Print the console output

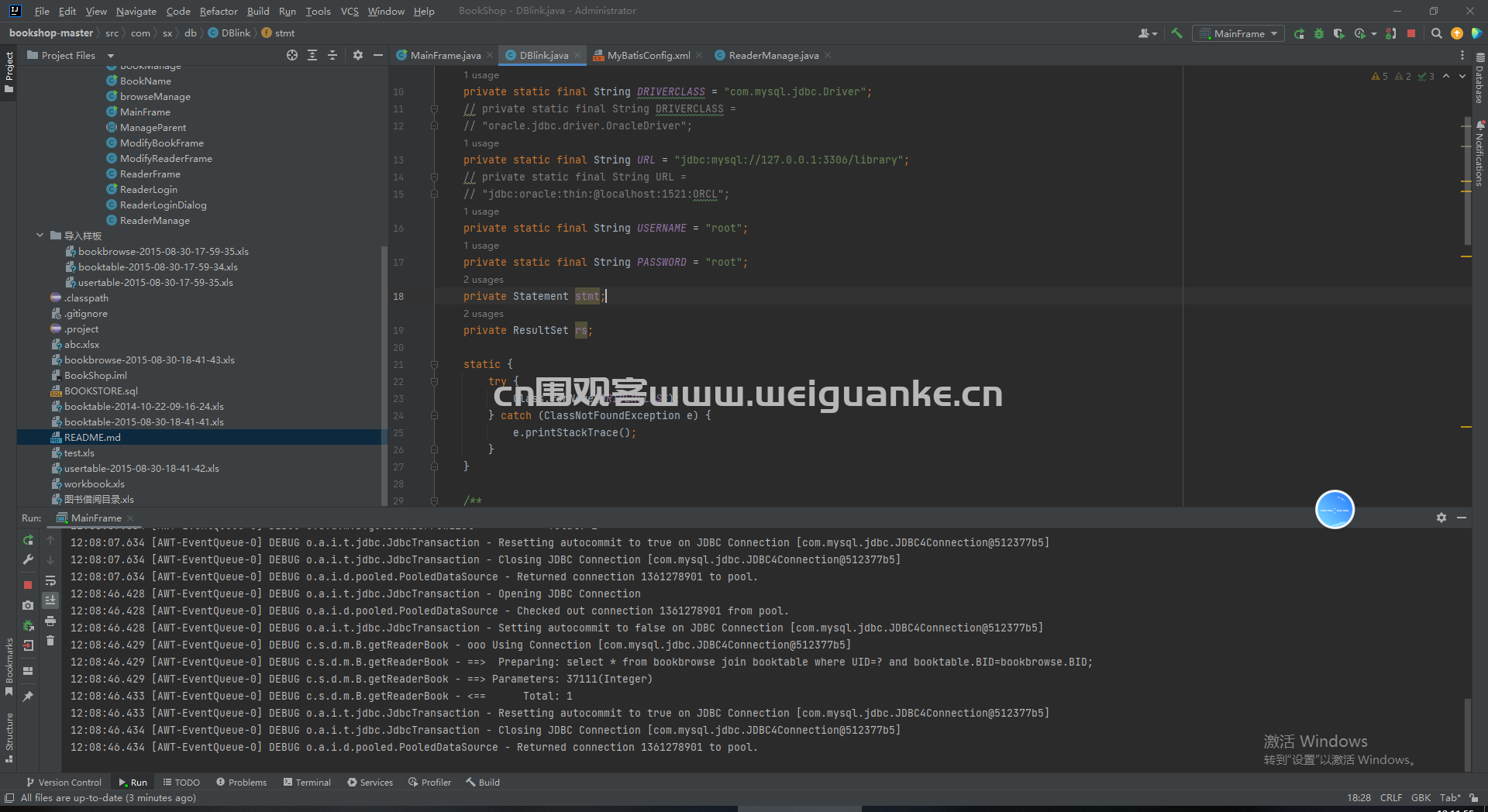point(50,621)
